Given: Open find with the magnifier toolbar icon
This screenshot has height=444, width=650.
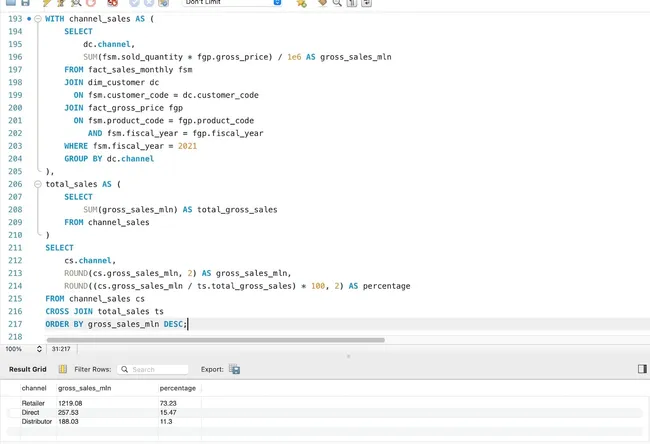Looking at the screenshot, I should pyautogui.click(x=337, y=3).
